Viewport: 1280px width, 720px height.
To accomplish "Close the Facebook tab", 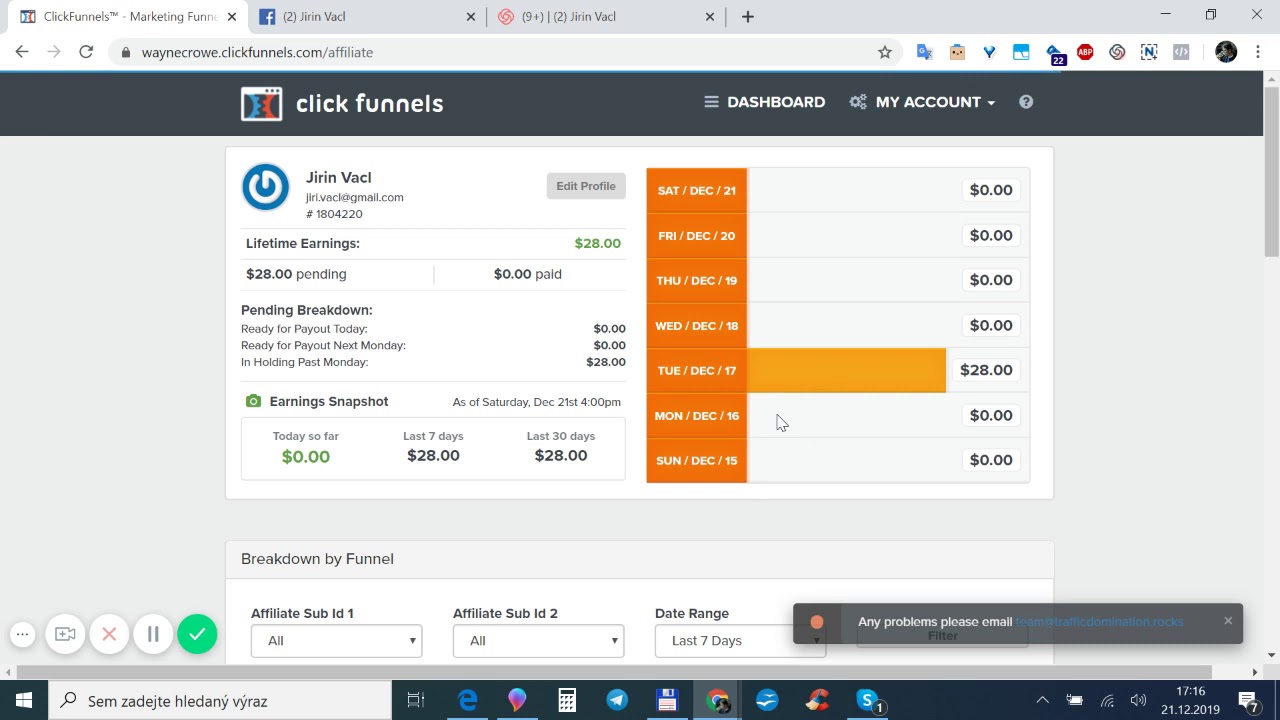I will 471,17.
